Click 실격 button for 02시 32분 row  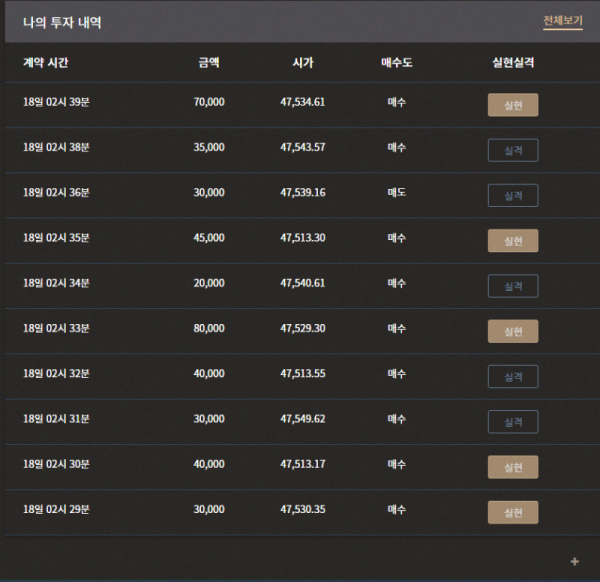click(513, 377)
